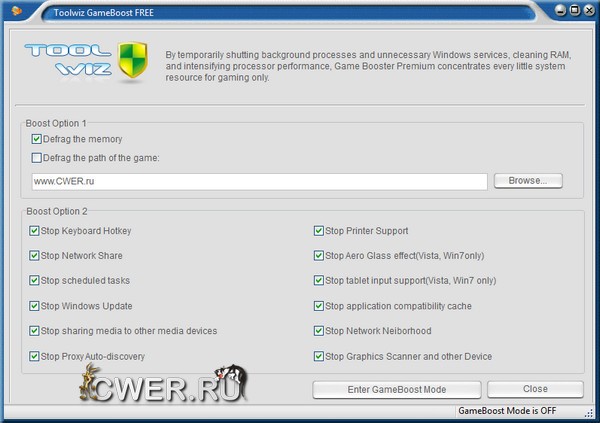Toggle Stop Windows Update checkbox
Screen dimensions: 600x423
36,306
